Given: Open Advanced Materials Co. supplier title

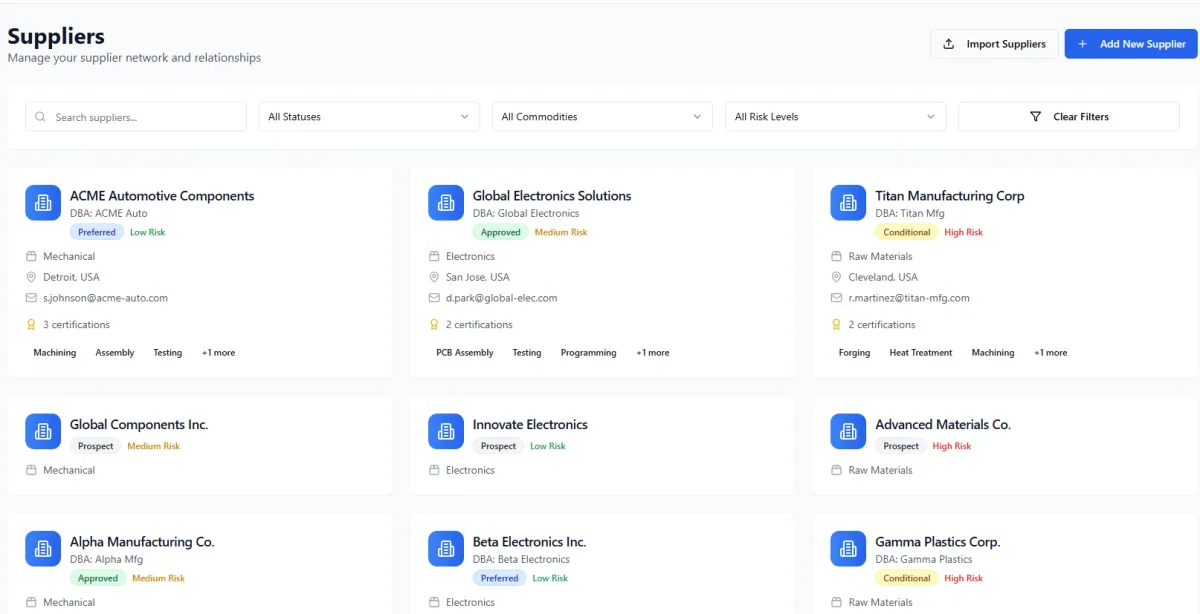Looking at the screenshot, I should pyautogui.click(x=943, y=425).
